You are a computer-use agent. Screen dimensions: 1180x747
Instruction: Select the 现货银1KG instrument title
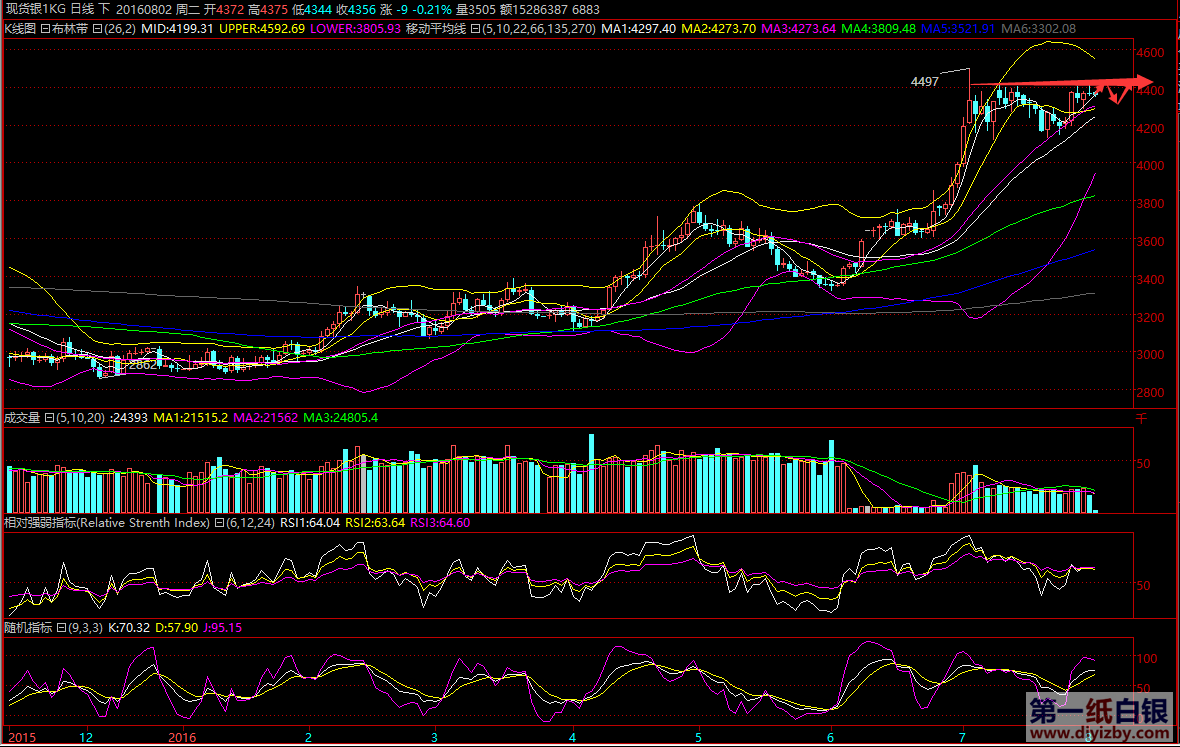(36, 10)
